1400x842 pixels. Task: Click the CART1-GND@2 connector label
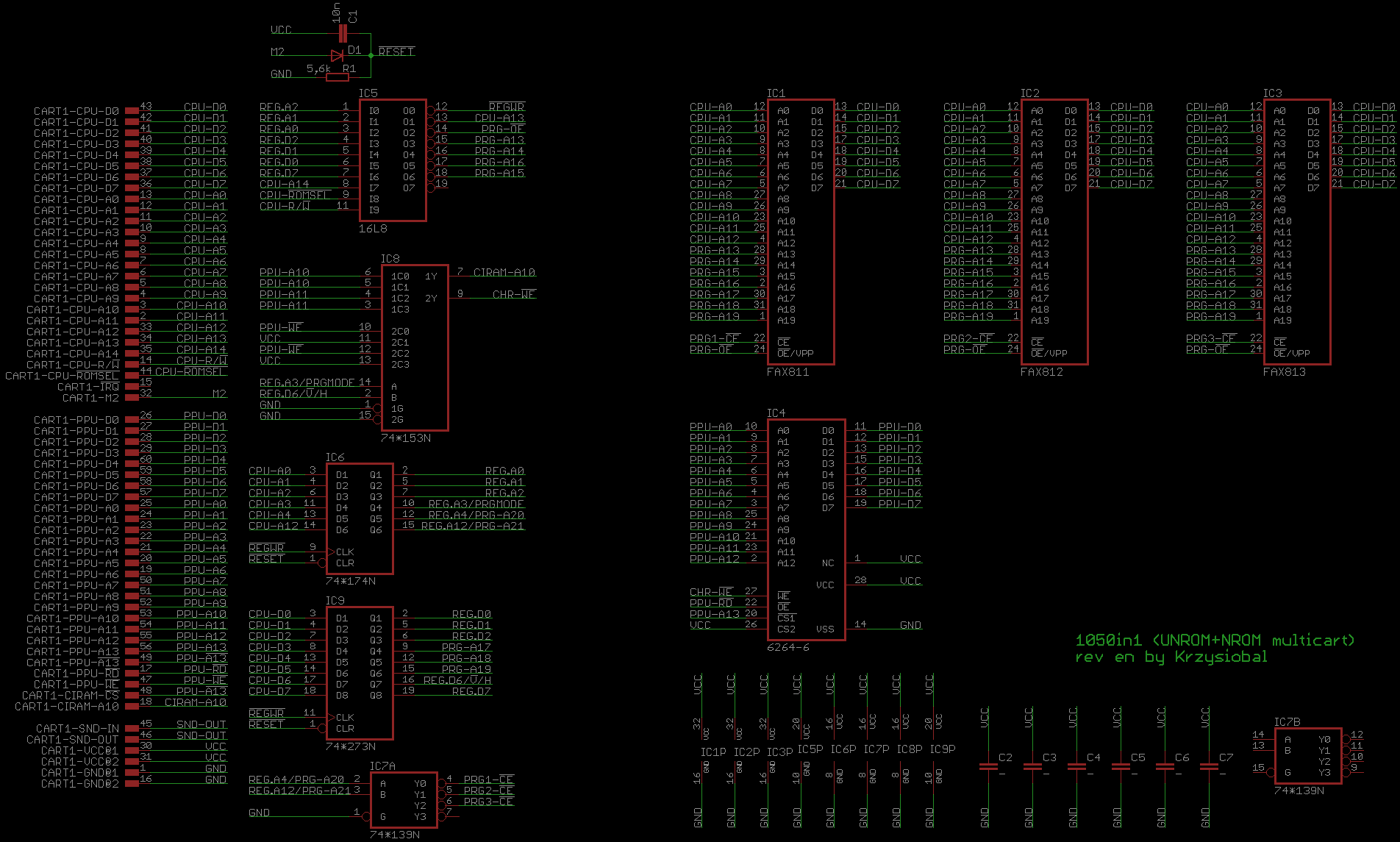[x=80, y=784]
